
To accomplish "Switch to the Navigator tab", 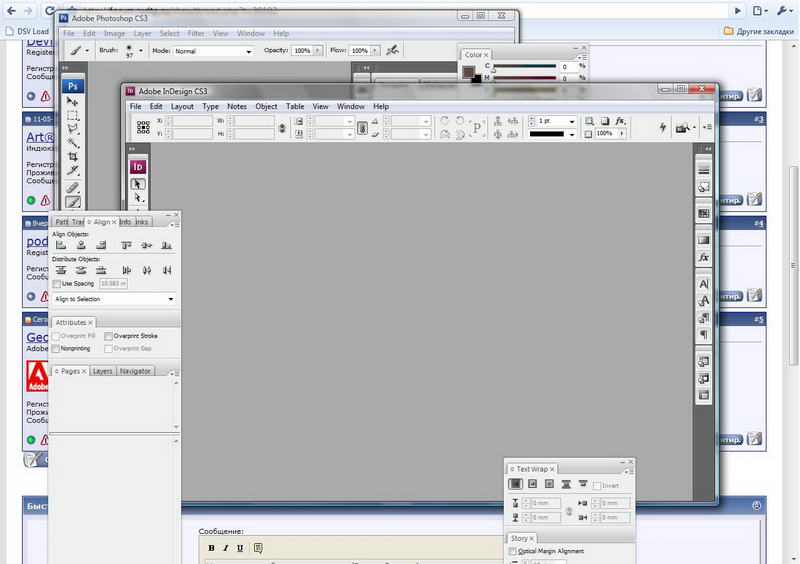I will (135, 371).
